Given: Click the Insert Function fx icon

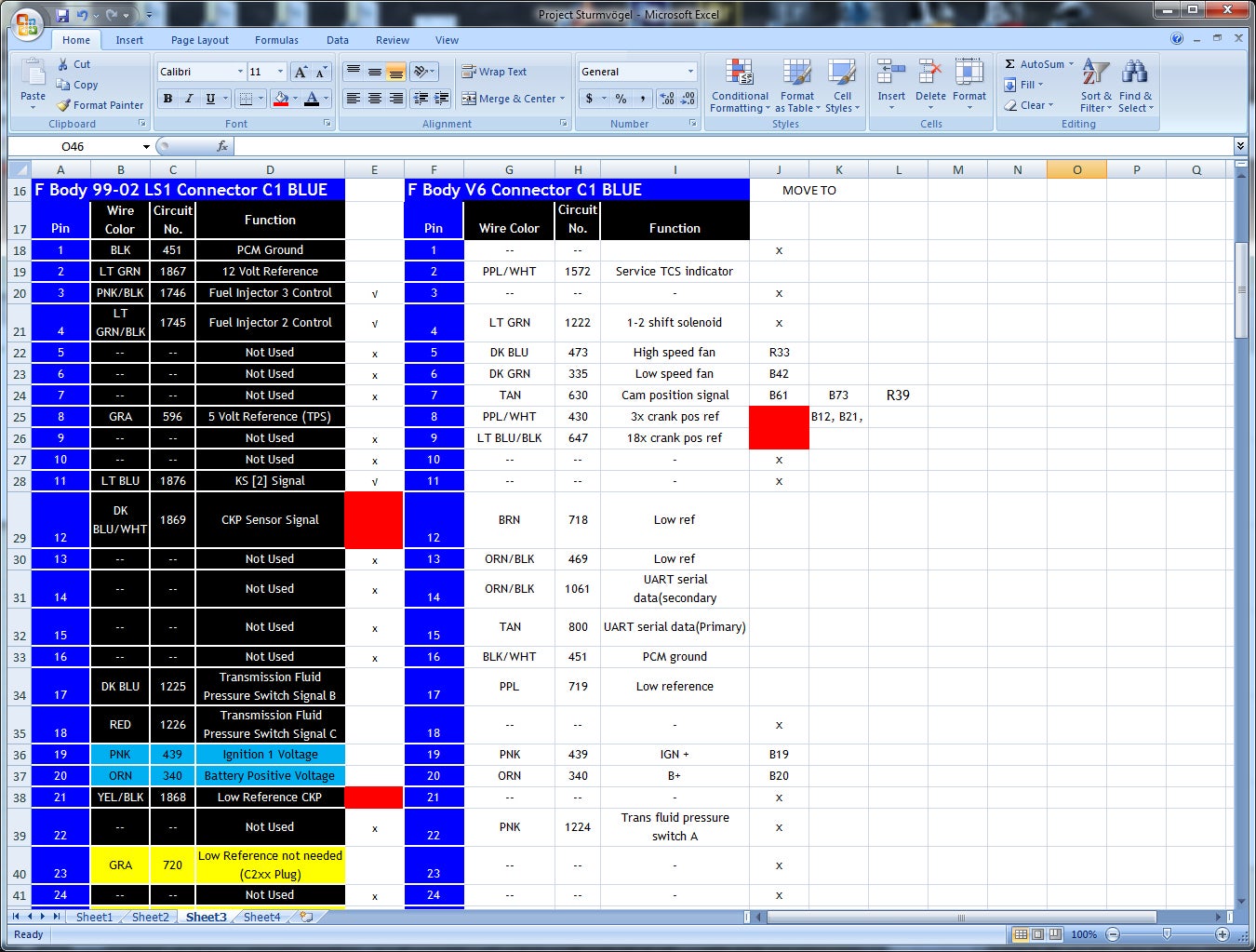Looking at the screenshot, I should tap(222, 146).
